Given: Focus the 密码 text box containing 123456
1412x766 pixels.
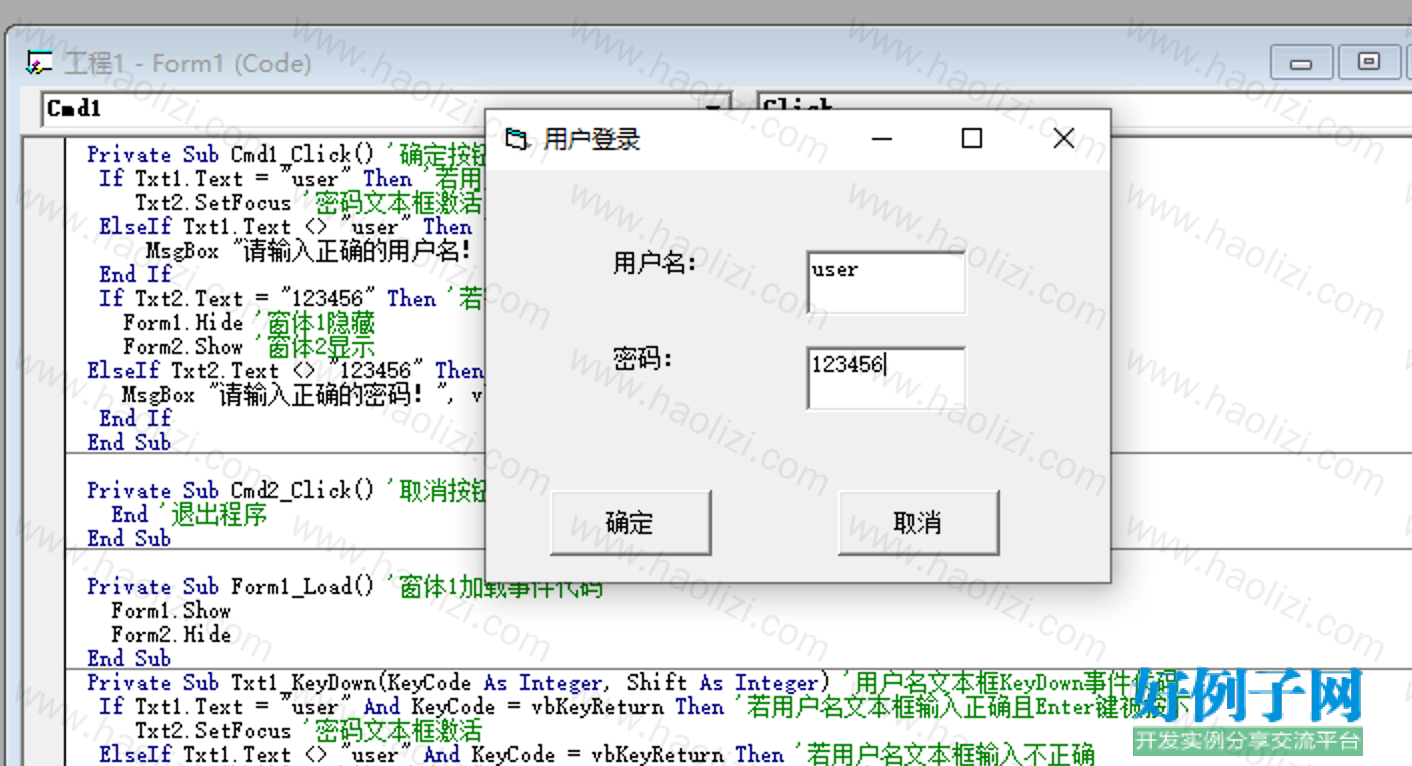Looking at the screenshot, I should (x=886, y=378).
